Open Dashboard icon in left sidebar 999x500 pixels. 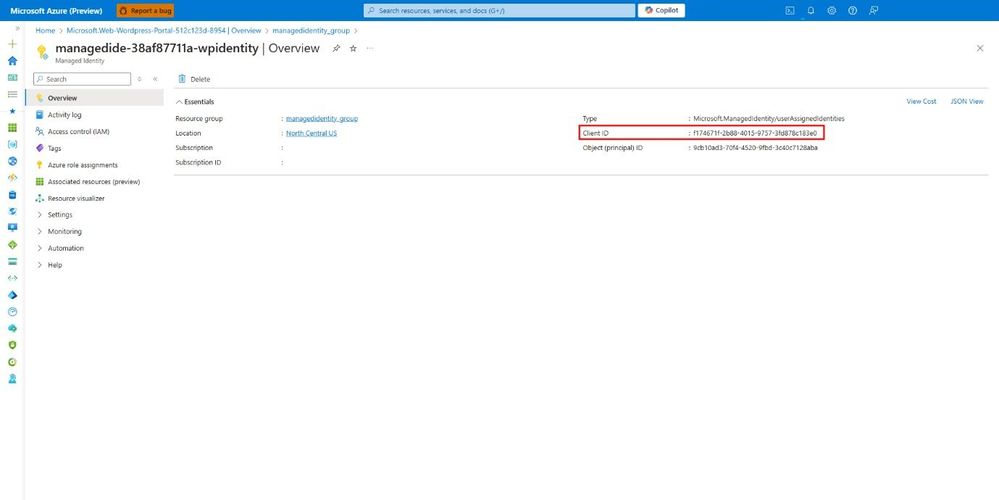click(x=12, y=77)
